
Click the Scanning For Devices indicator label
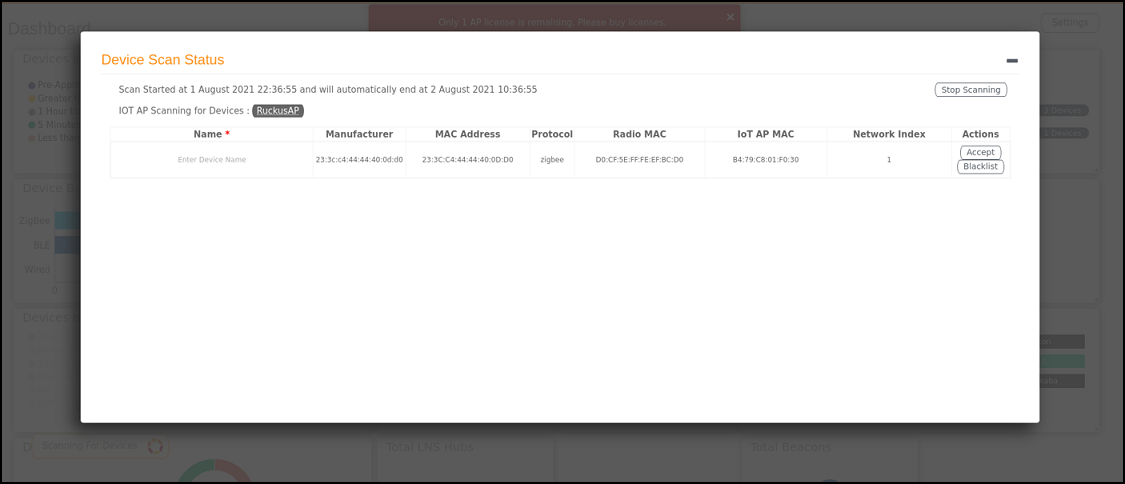point(90,446)
